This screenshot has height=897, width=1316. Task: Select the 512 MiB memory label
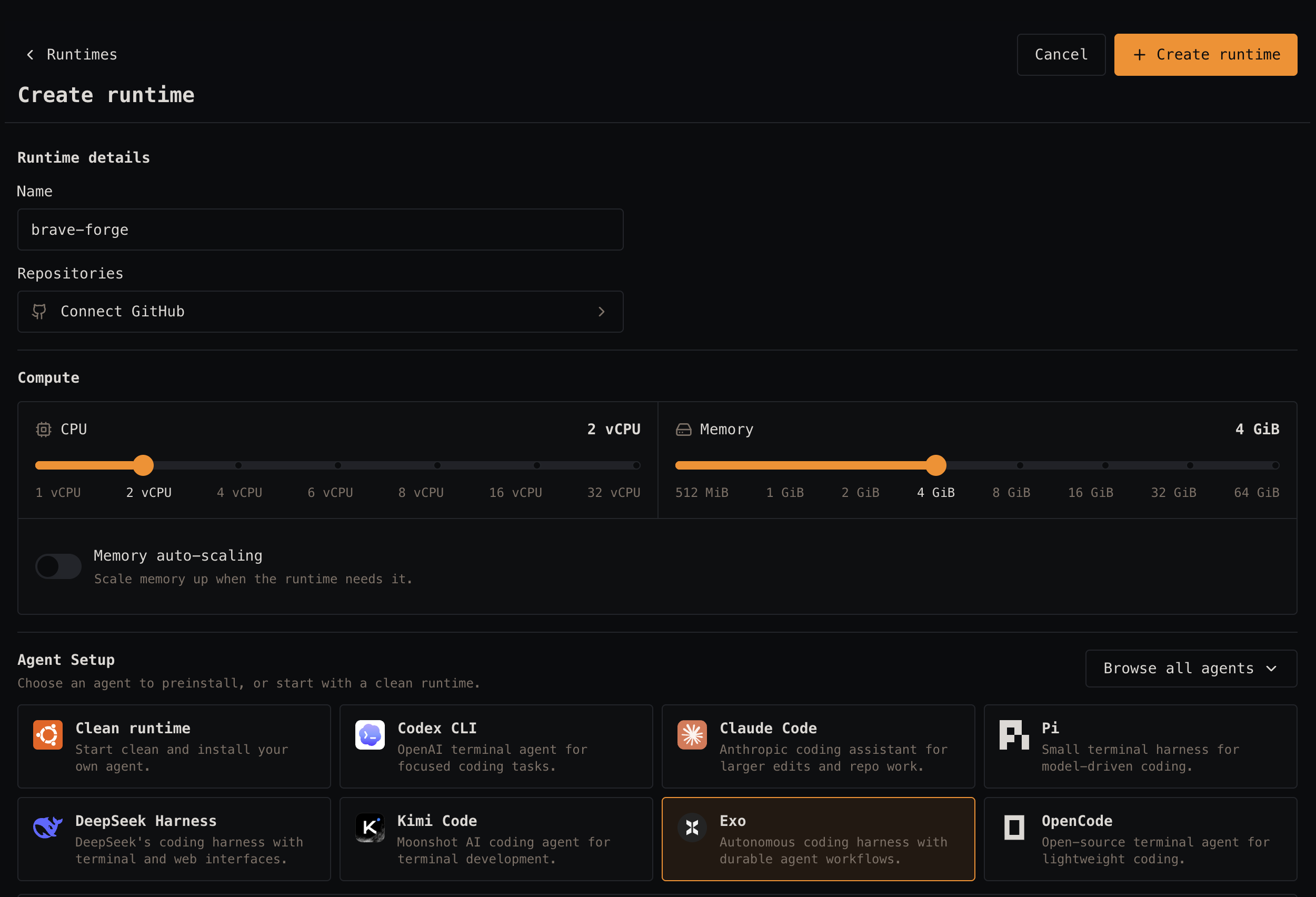702,492
